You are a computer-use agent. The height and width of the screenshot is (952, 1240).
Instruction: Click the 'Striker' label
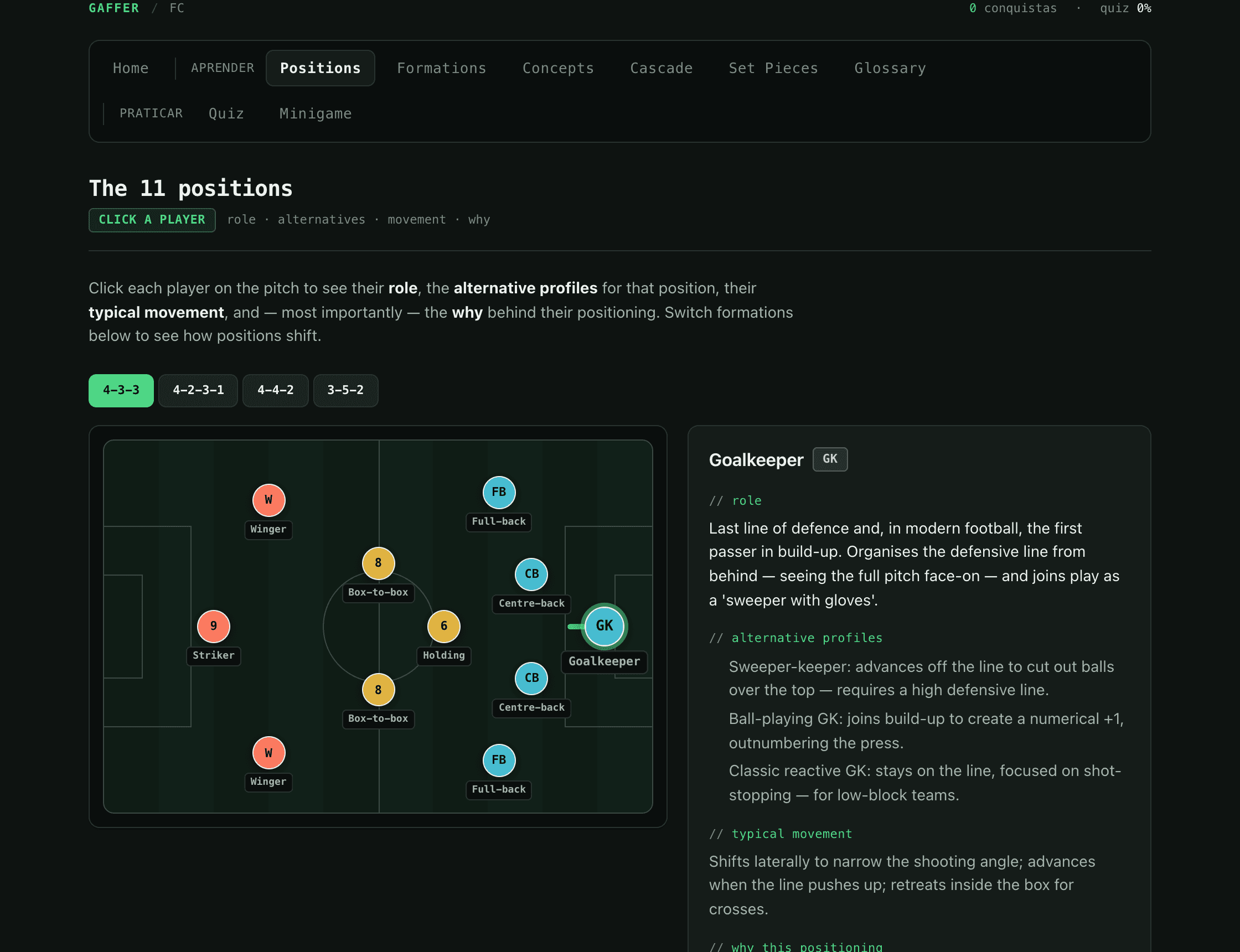[x=214, y=656]
